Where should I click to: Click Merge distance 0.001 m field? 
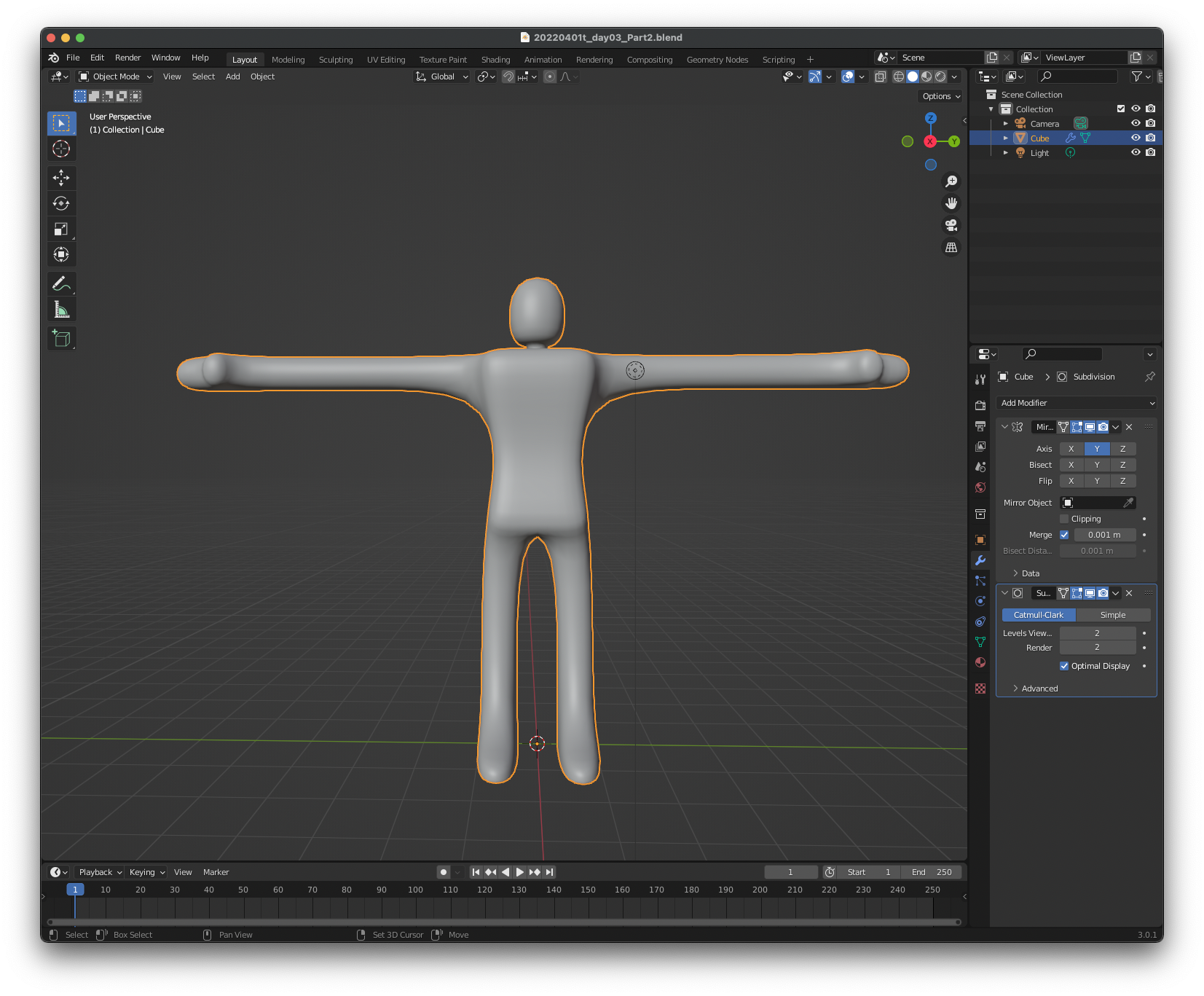[1105, 535]
